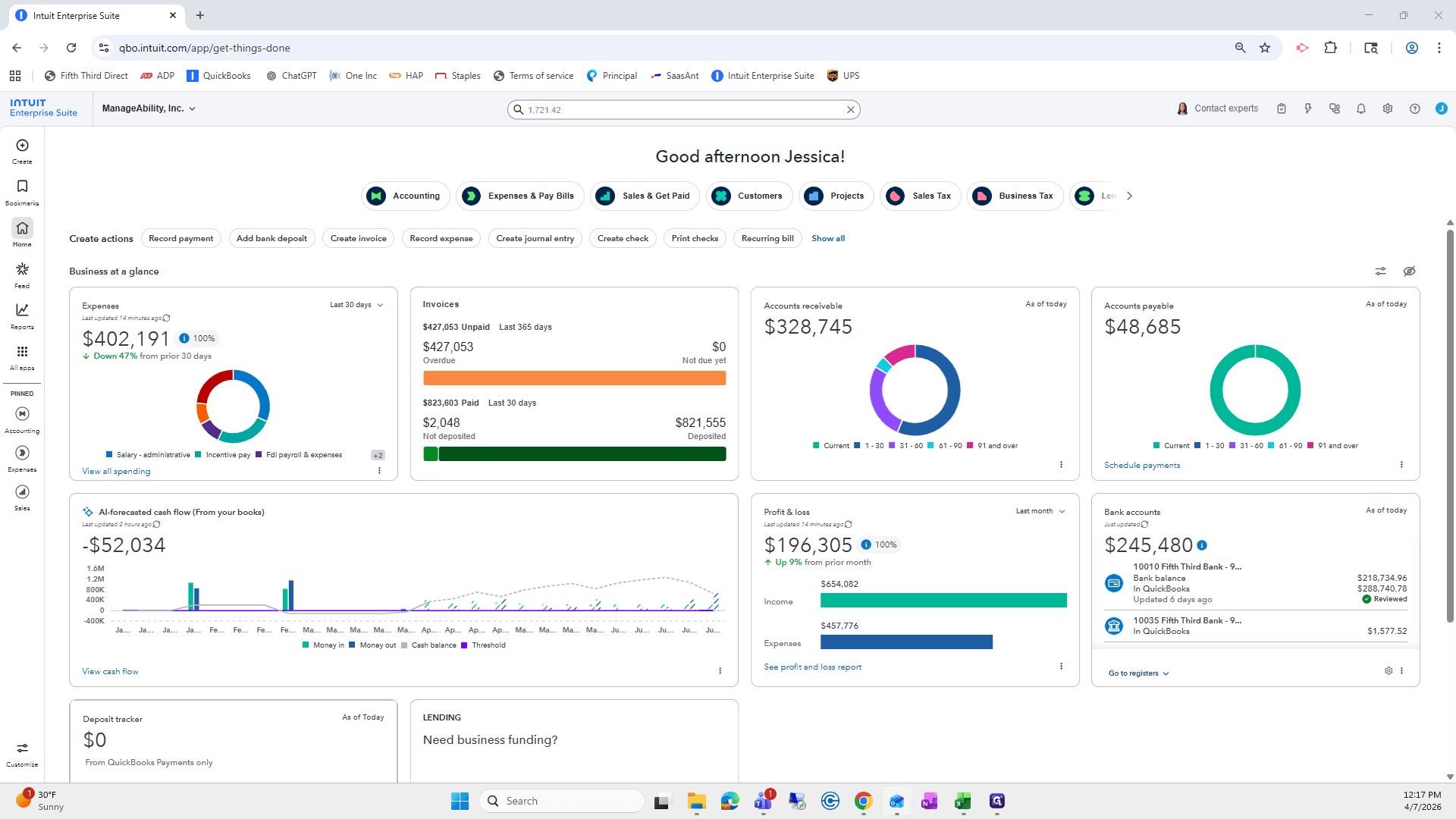Open pinned Expenses sidebar icon
Viewport: 1456px width, 819px height.
pos(22,459)
